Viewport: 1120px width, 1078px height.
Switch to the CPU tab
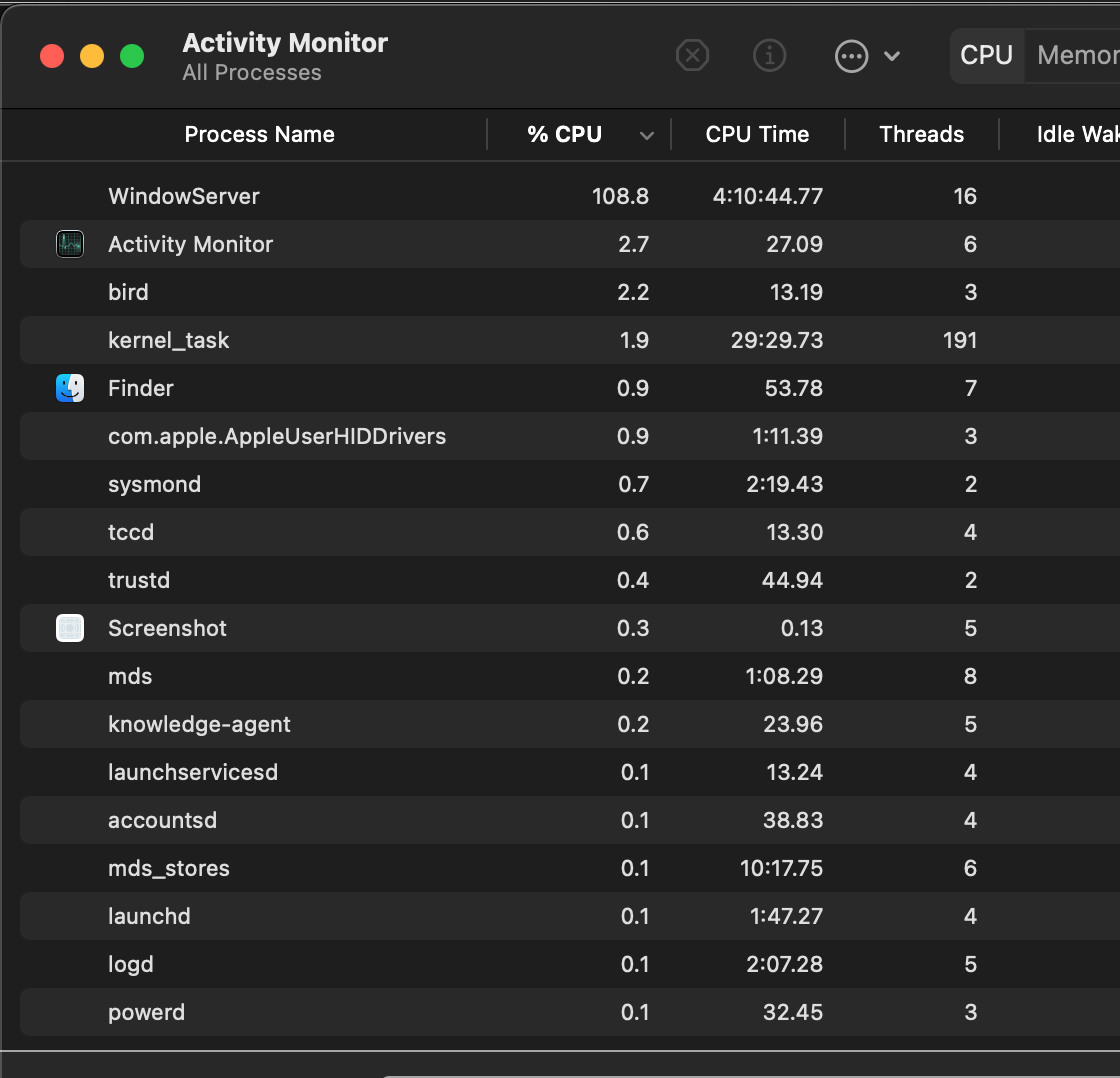click(x=986, y=55)
